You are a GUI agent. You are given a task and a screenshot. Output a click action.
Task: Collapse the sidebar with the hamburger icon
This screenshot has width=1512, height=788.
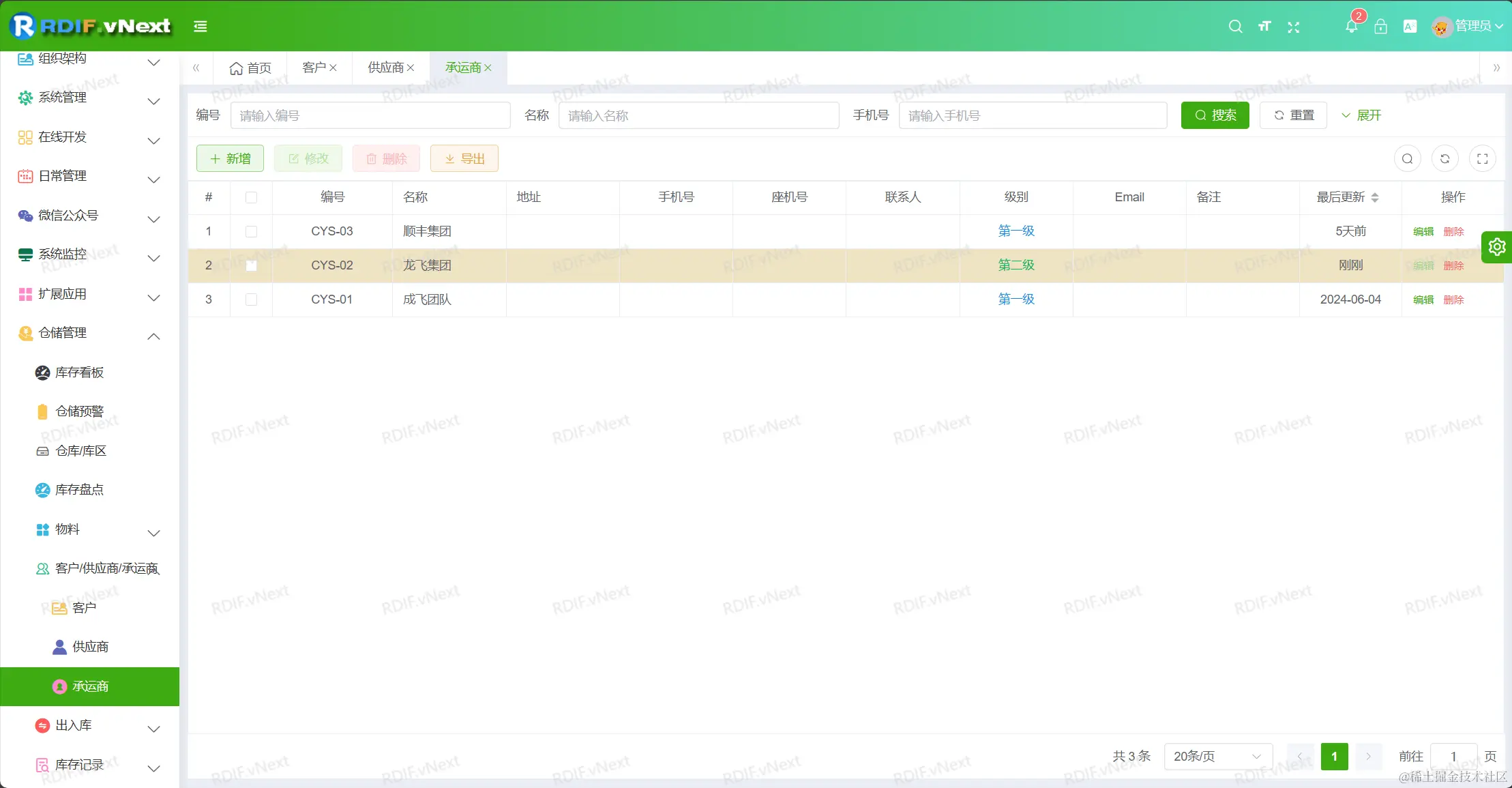(200, 26)
